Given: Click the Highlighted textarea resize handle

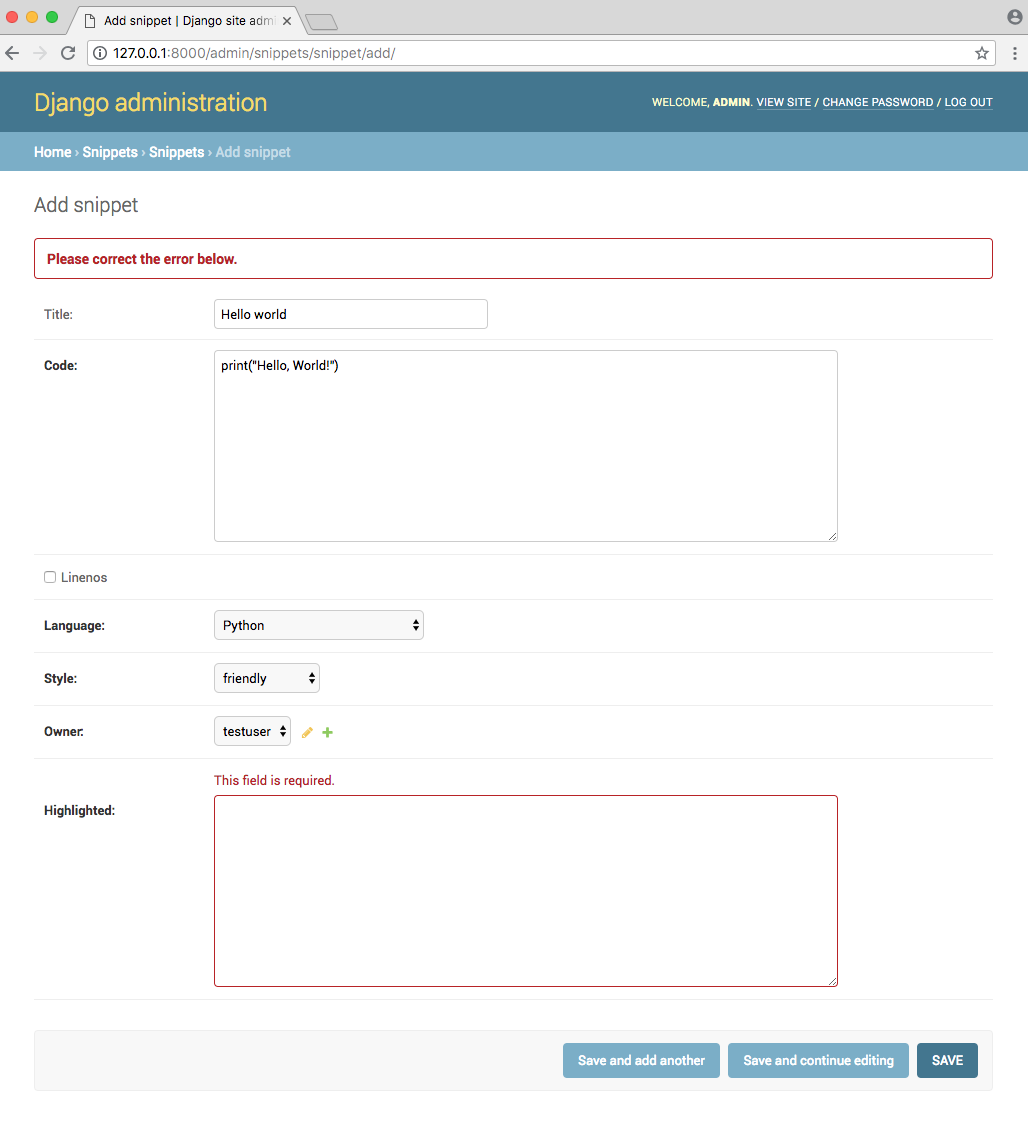Looking at the screenshot, I should click(833, 982).
